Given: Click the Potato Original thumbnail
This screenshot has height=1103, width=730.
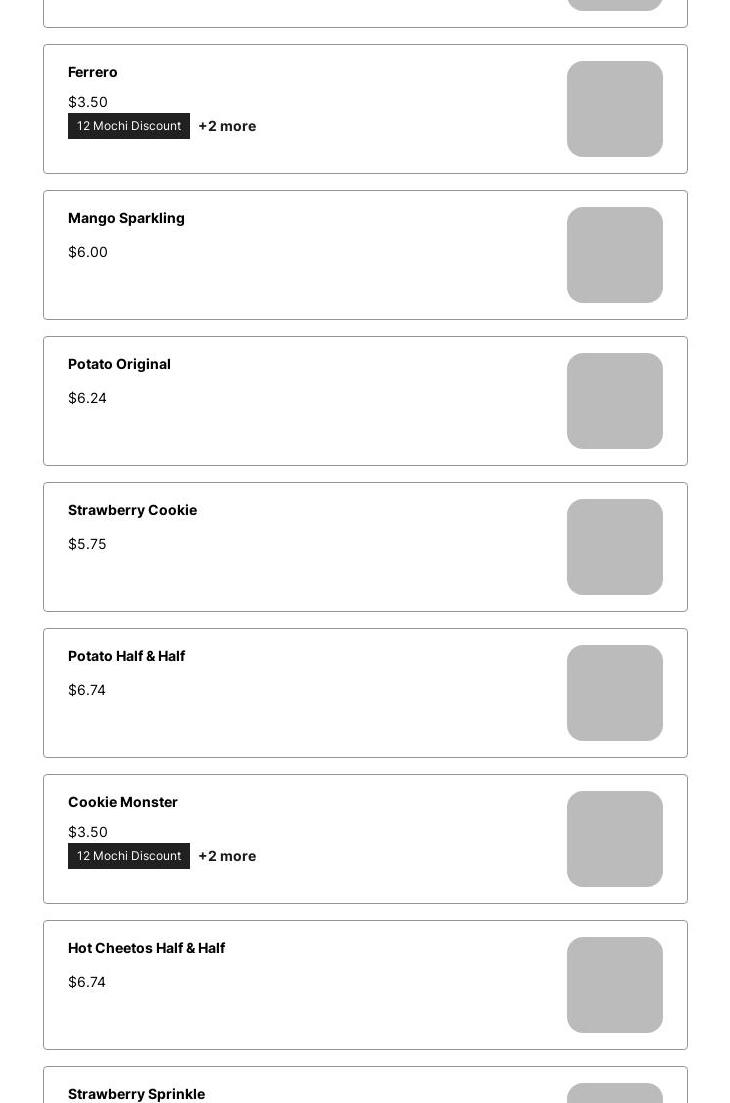Looking at the screenshot, I should [615, 401].
